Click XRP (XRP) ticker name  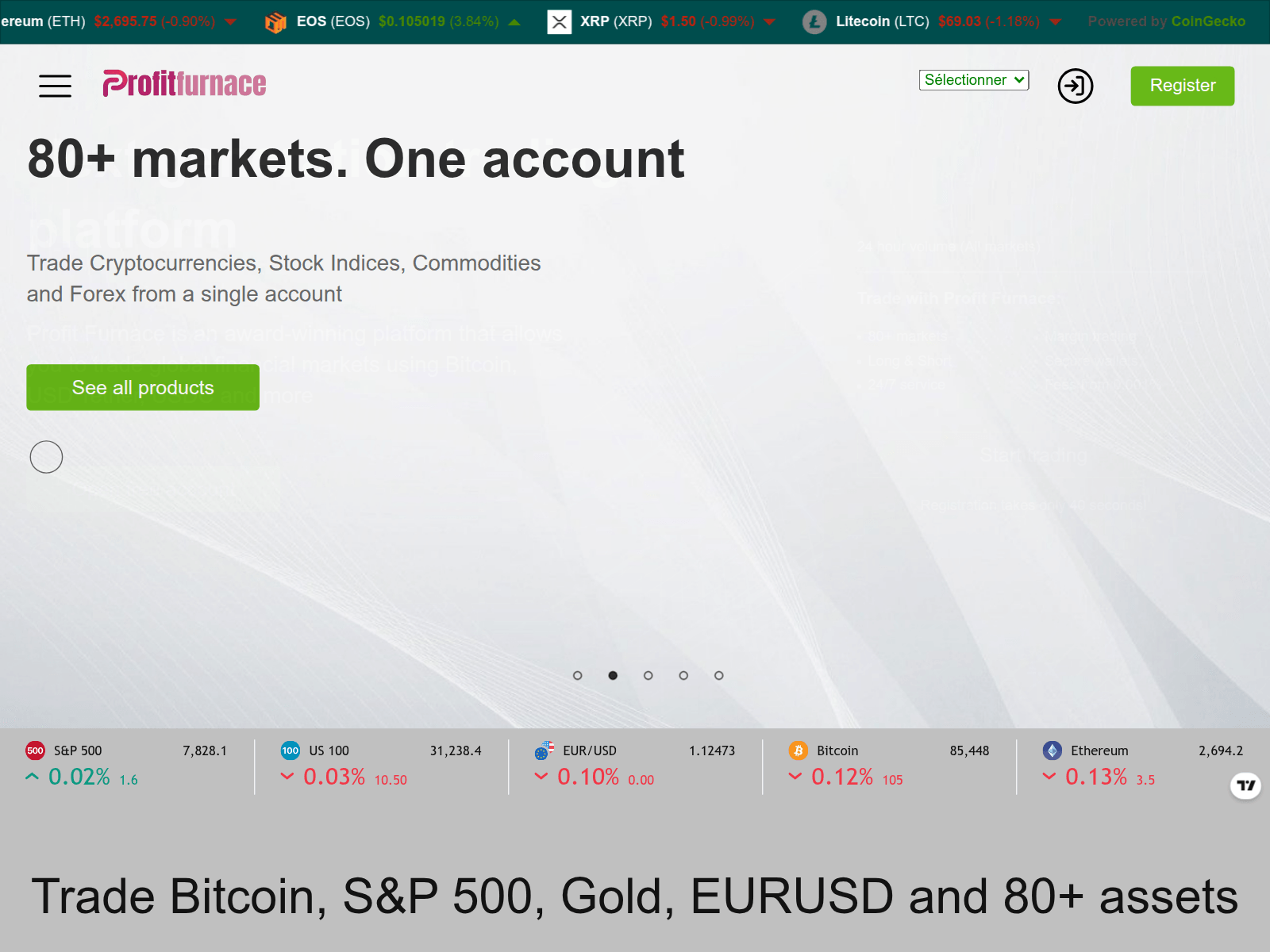tap(616, 21)
